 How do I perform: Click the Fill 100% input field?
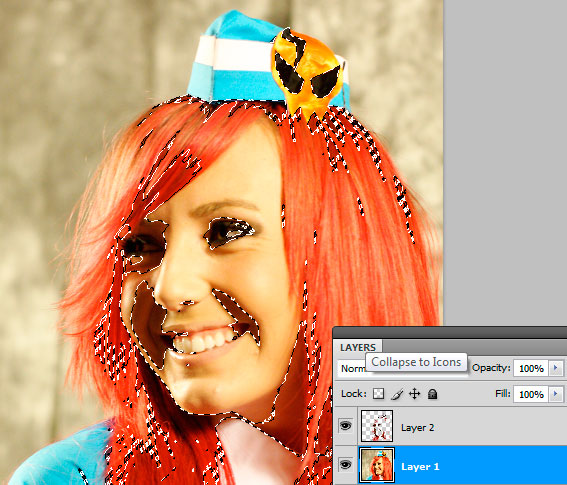click(x=531, y=394)
